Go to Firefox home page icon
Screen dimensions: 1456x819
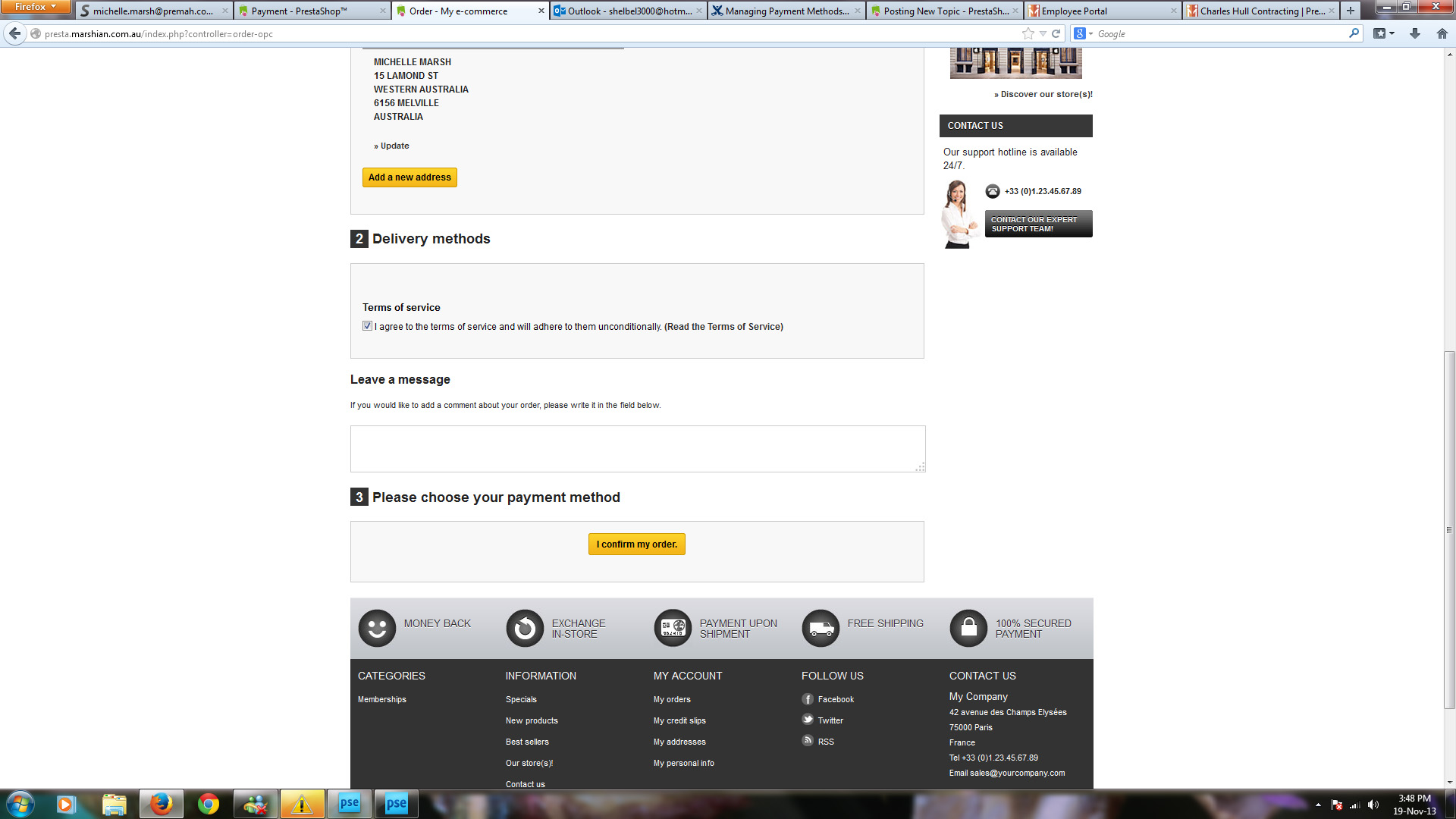[1442, 33]
